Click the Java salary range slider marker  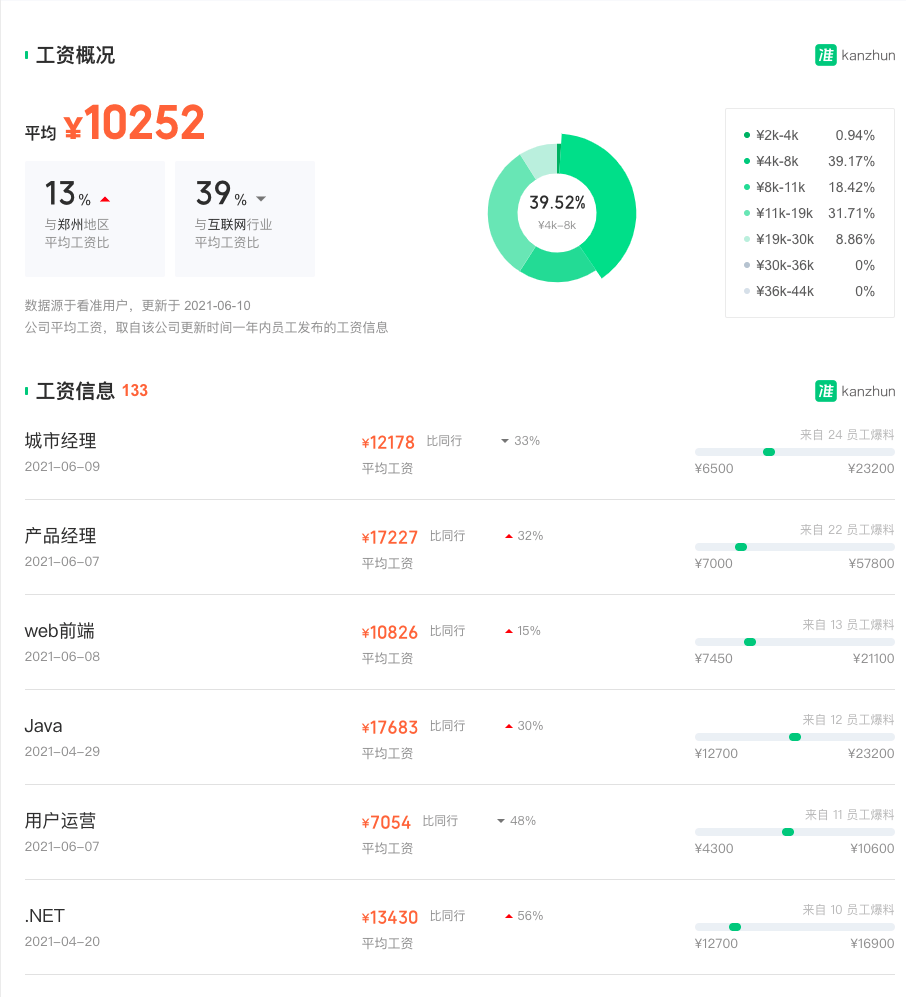795,737
